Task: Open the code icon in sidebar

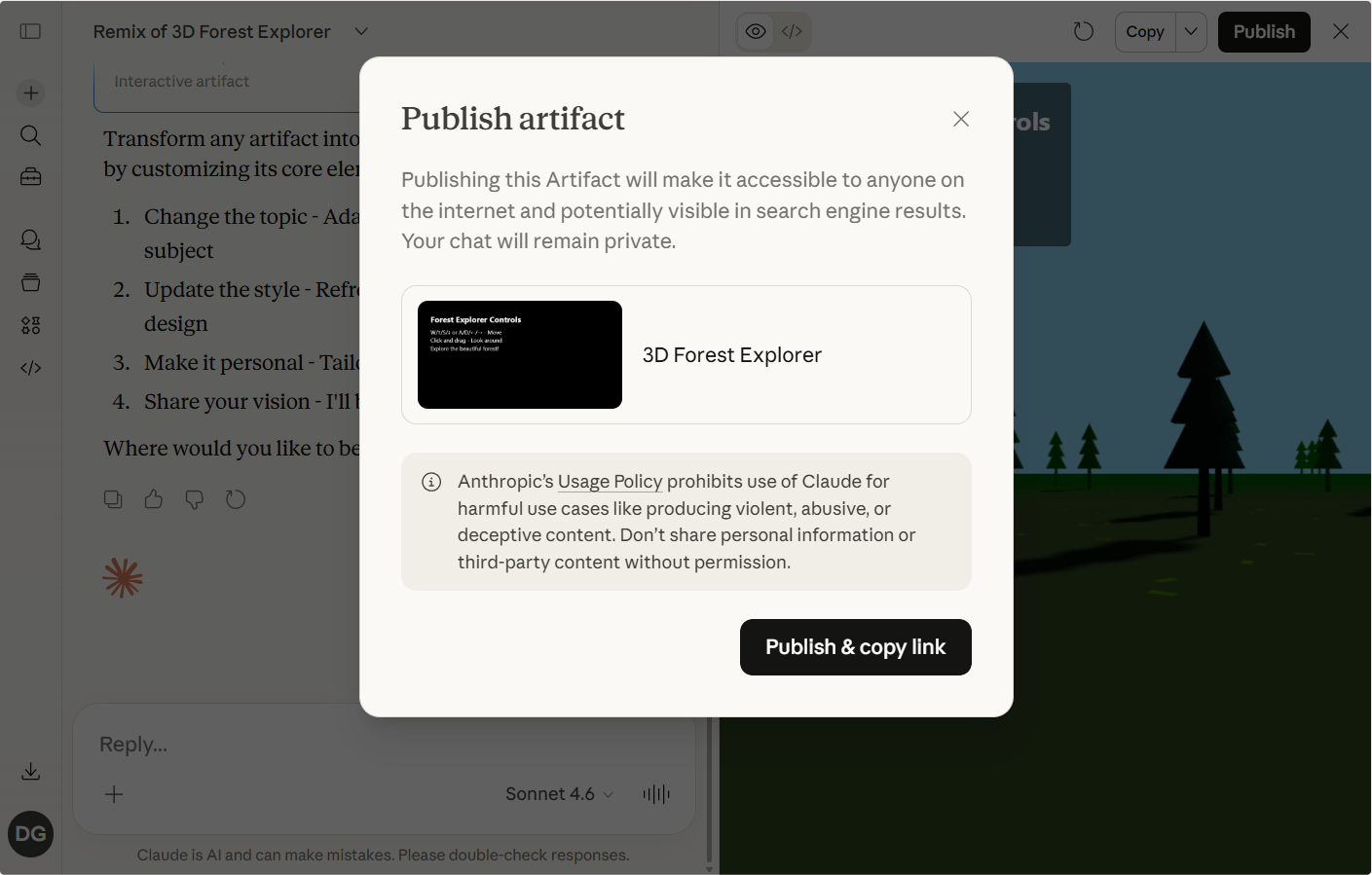Action: pyautogui.click(x=31, y=368)
